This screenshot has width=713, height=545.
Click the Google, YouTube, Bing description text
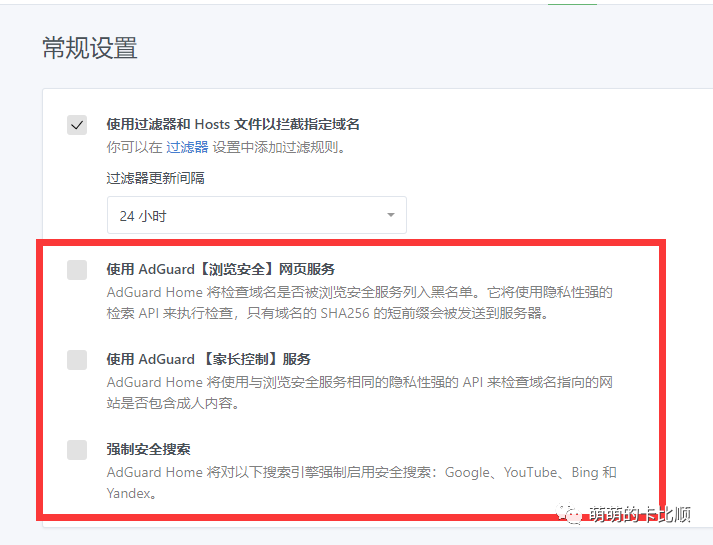362,482
